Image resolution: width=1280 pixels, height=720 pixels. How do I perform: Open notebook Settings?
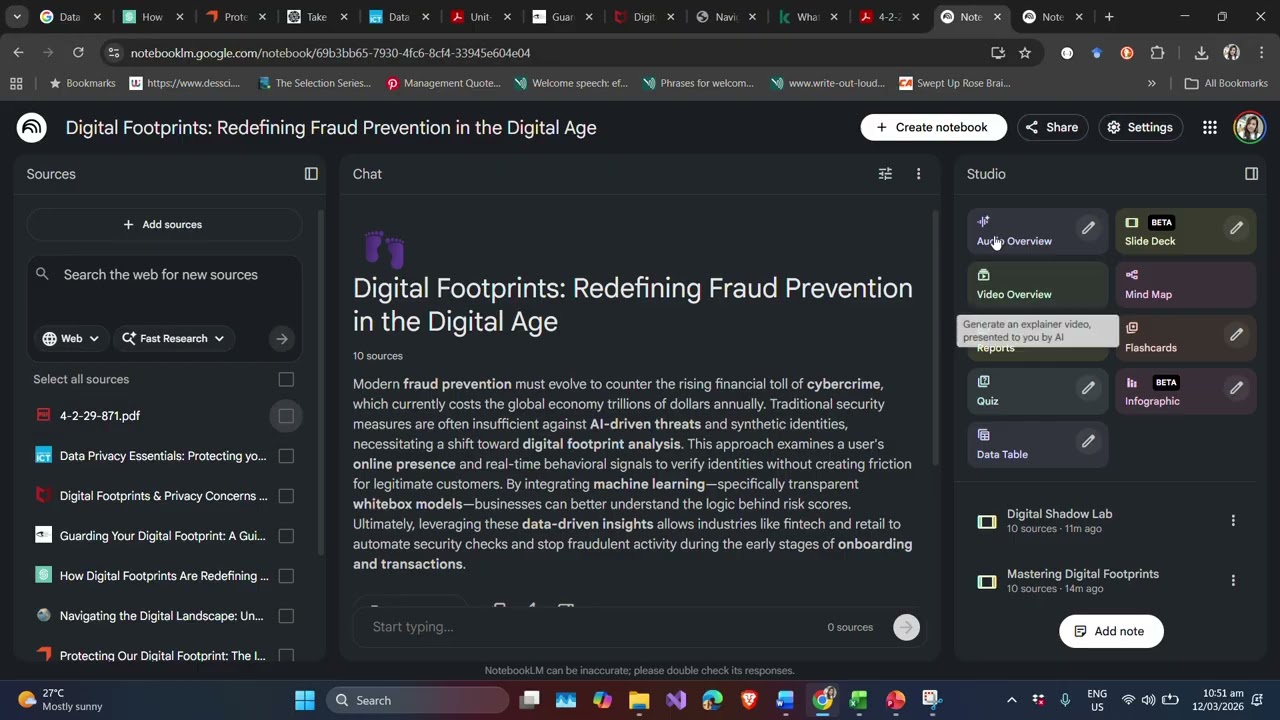1140,127
